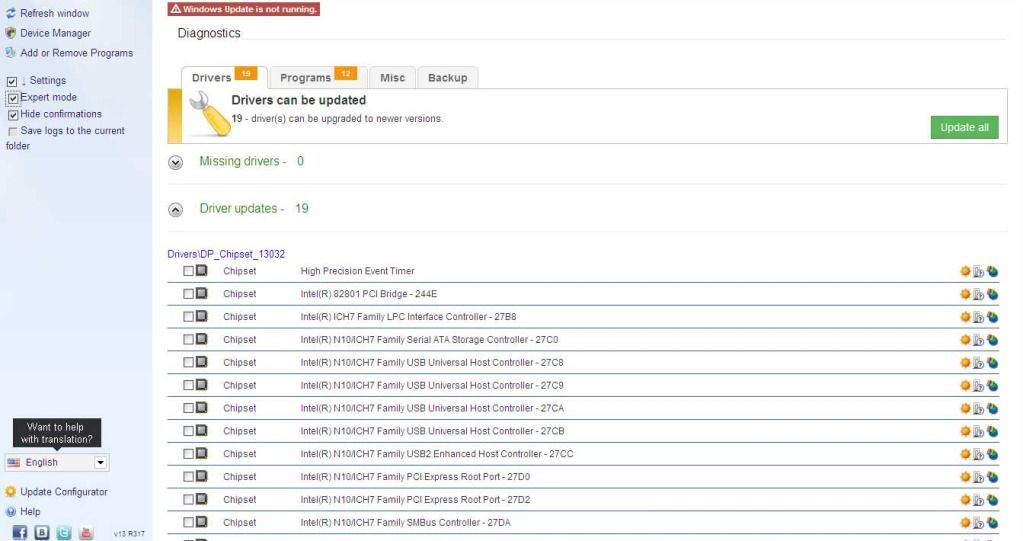This screenshot has height=541, width=1023.
Task: Check the High Precision Event Timer driver box
Action: click(x=189, y=271)
